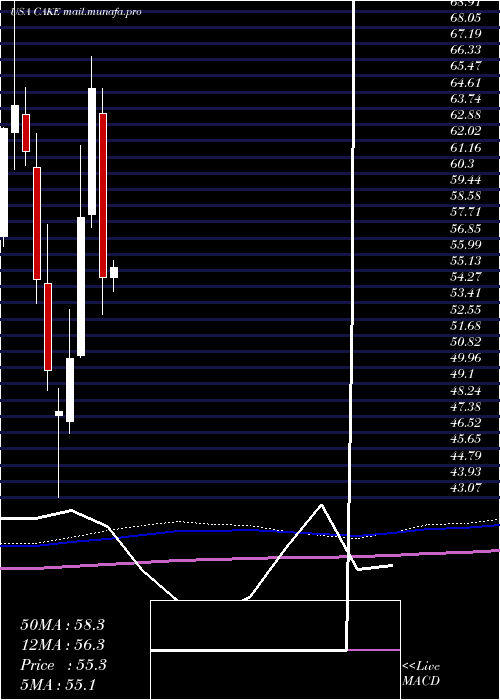Click the last small white candlestick near 55
The width and height of the screenshot is (500, 700).
click(x=114, y=273)
